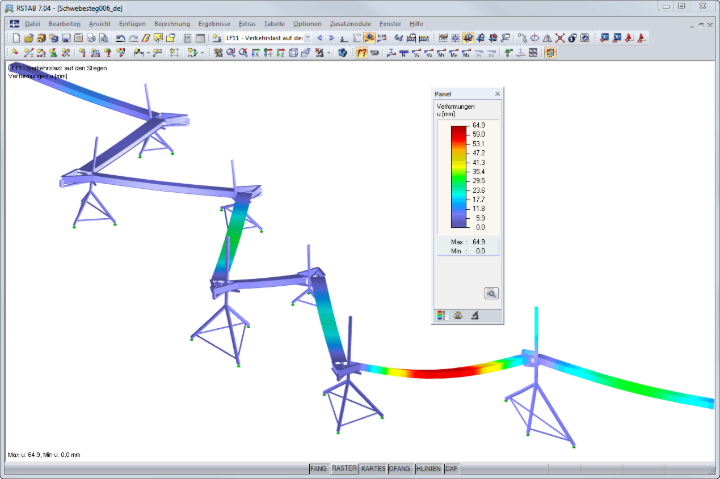The width and height of the screenshot is (720, 479).
Task: Toggle HLINIEN guidelines in status bar
Action: 428,468
